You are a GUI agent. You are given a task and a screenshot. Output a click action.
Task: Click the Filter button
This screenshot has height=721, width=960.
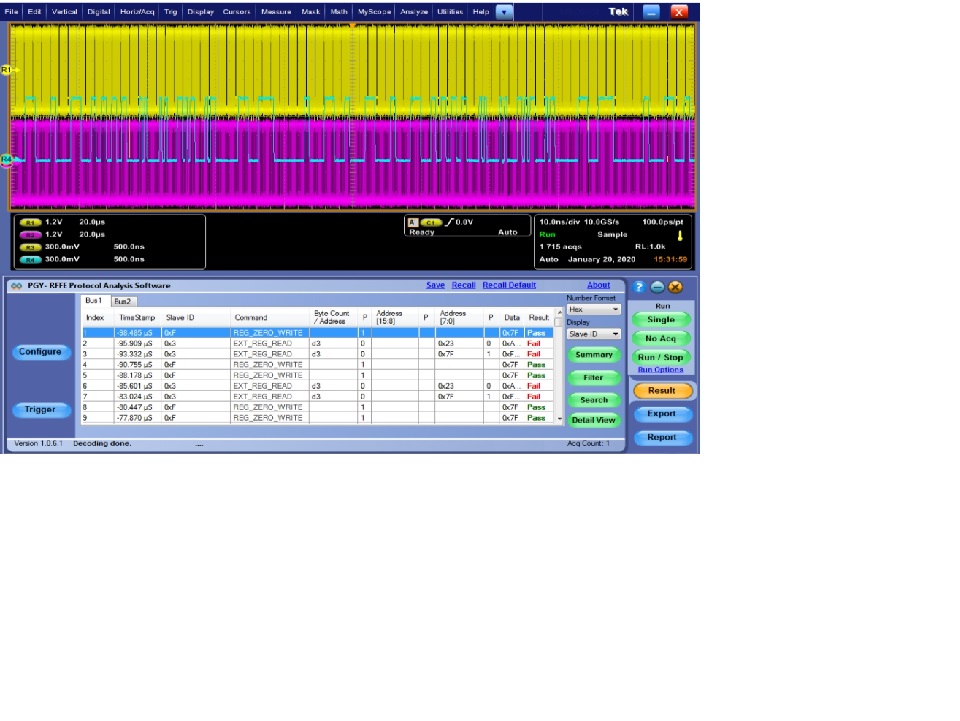click(x=594, y=378)
